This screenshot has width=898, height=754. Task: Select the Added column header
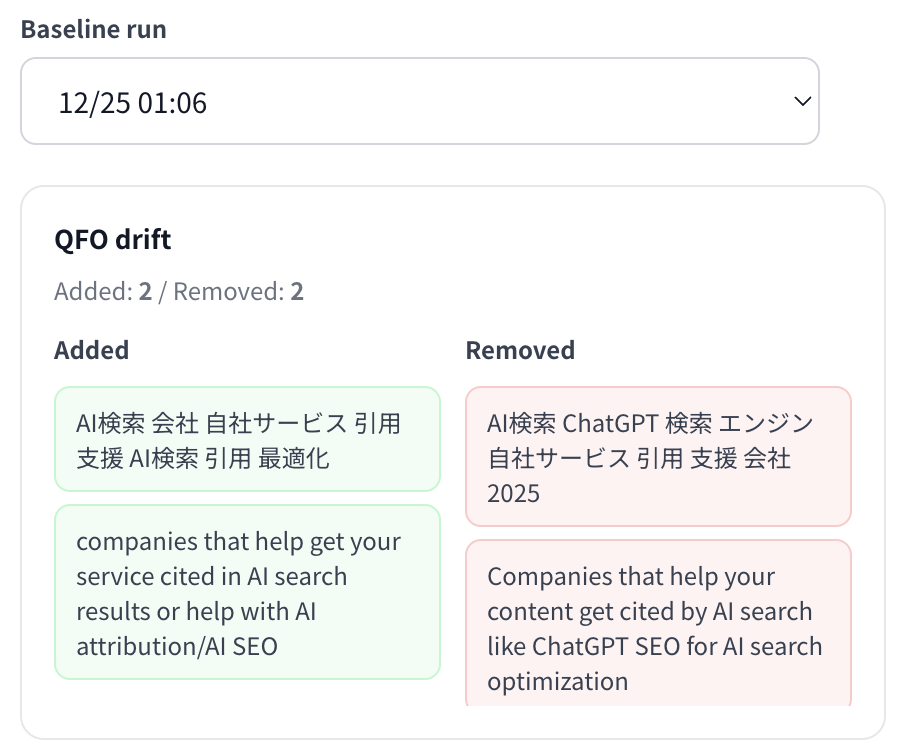[x=91, y=350]
